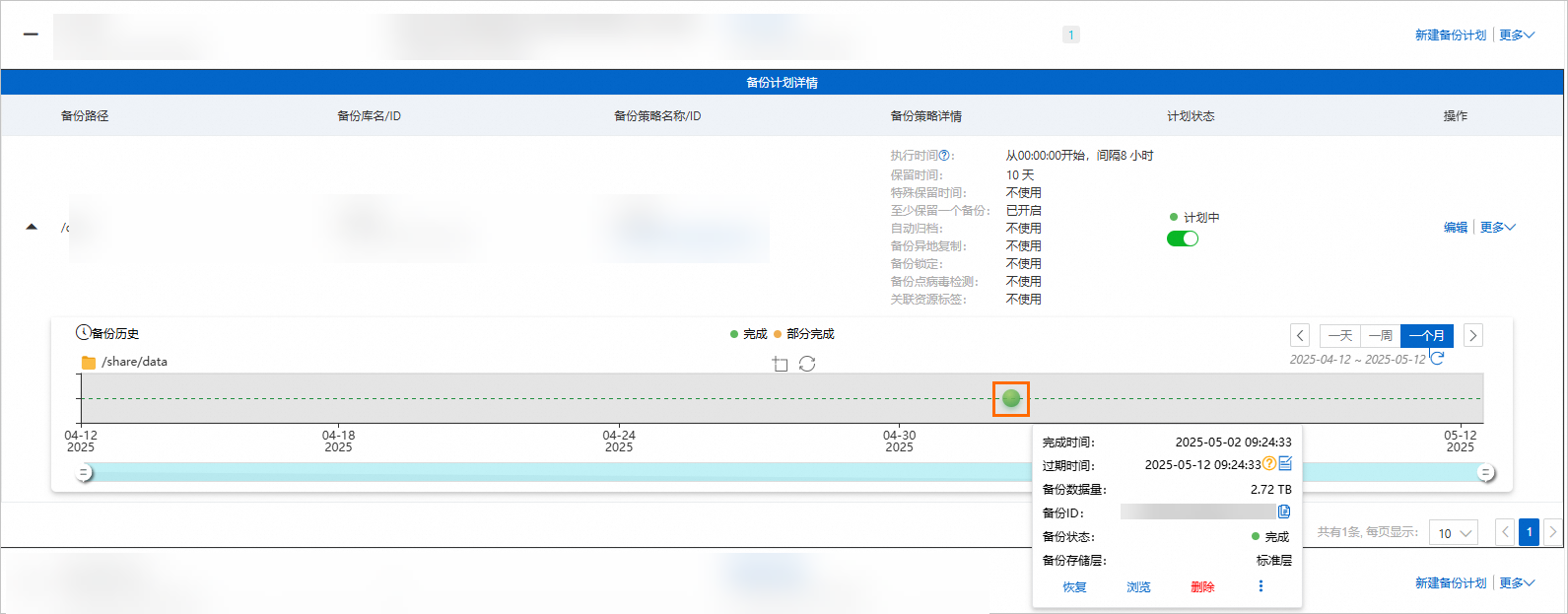Click the count badge showing 1 at the top
Screen dimensions: 1568x614
pyautogui.click(x=1071, y=34)
